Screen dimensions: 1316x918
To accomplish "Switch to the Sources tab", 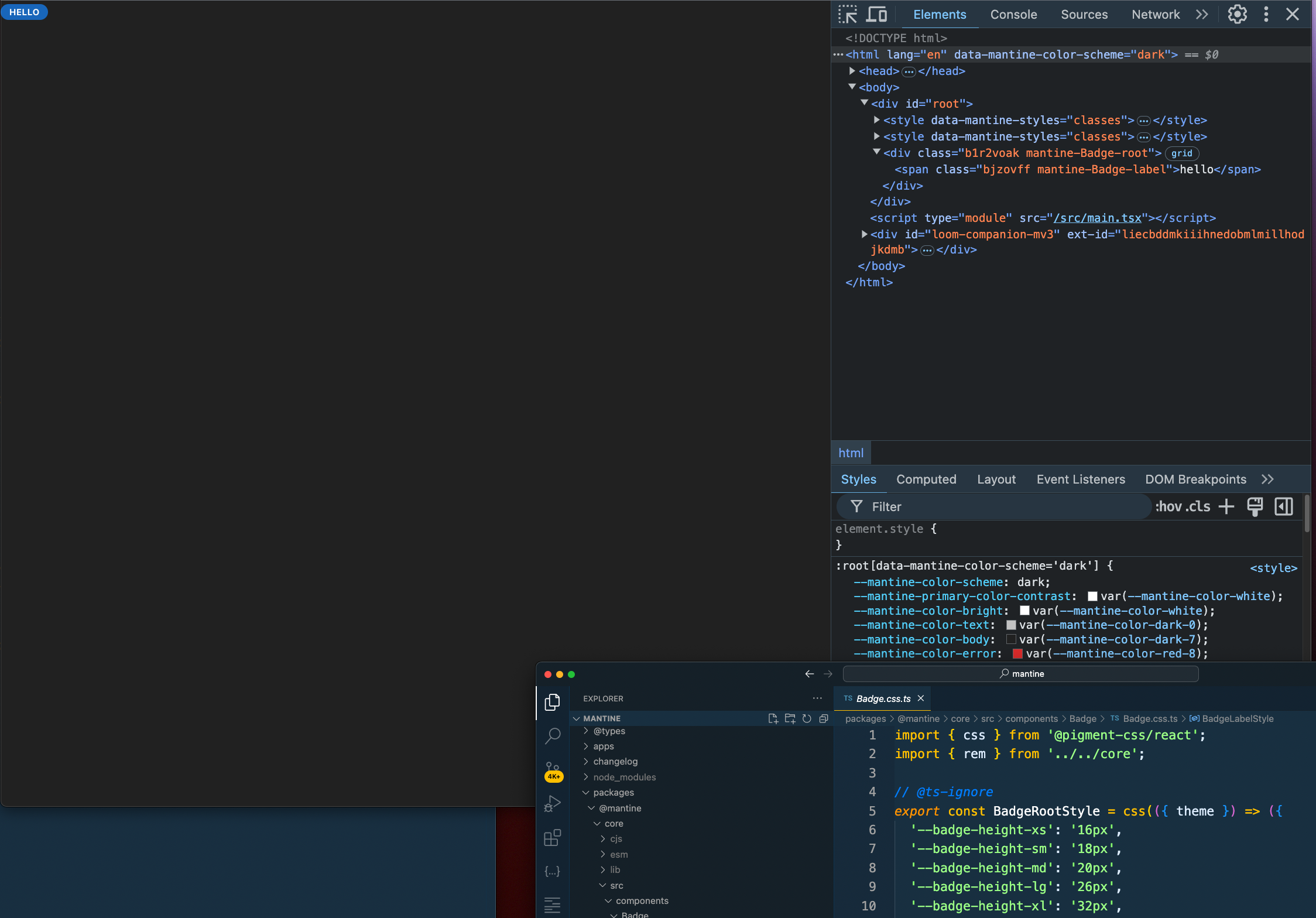I will pyautogui.click(x=1084, y=14).
